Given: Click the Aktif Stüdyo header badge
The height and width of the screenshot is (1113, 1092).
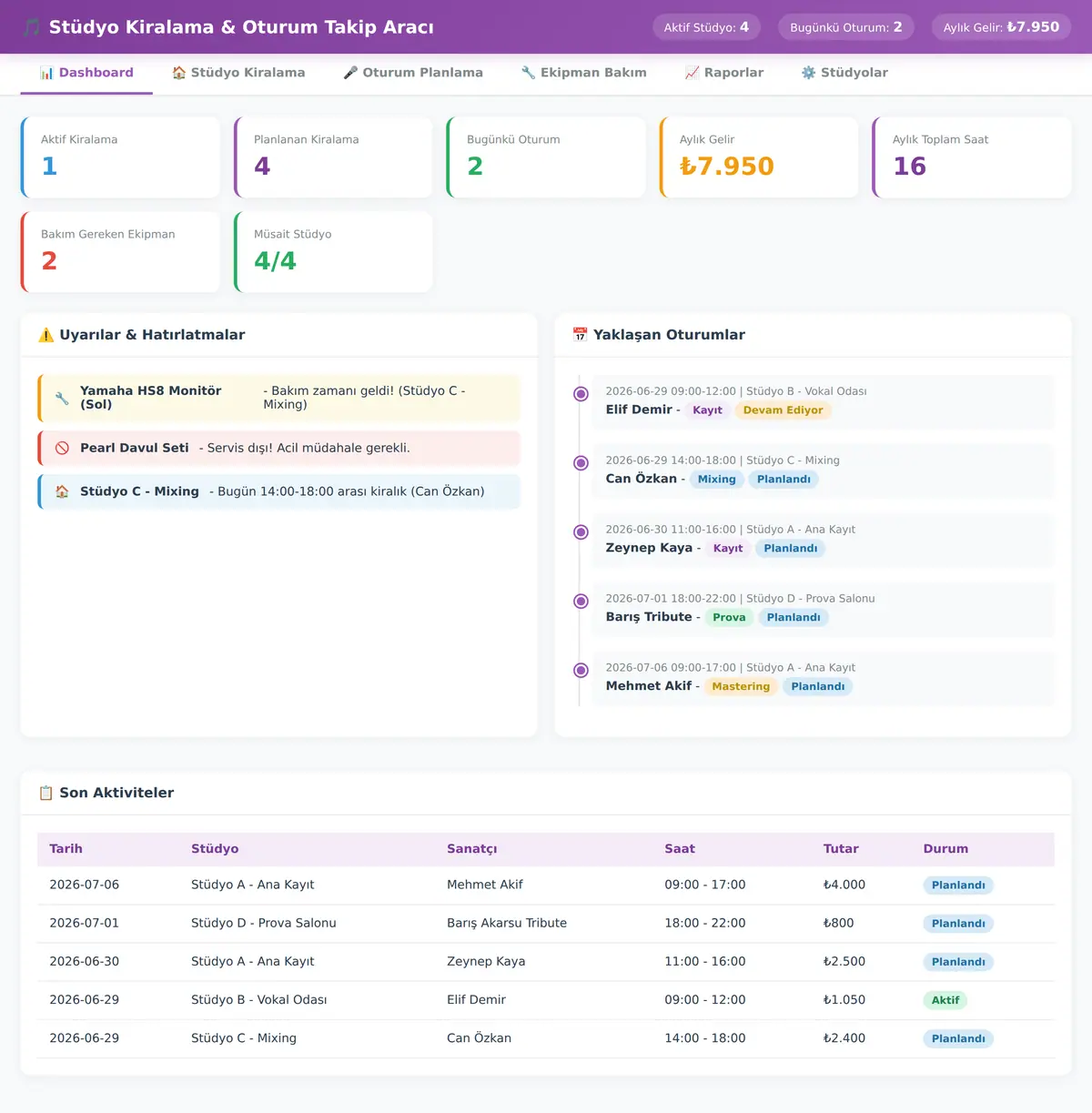Looking at the screenshot, I should pyautogui.click(x=706, y=27).
